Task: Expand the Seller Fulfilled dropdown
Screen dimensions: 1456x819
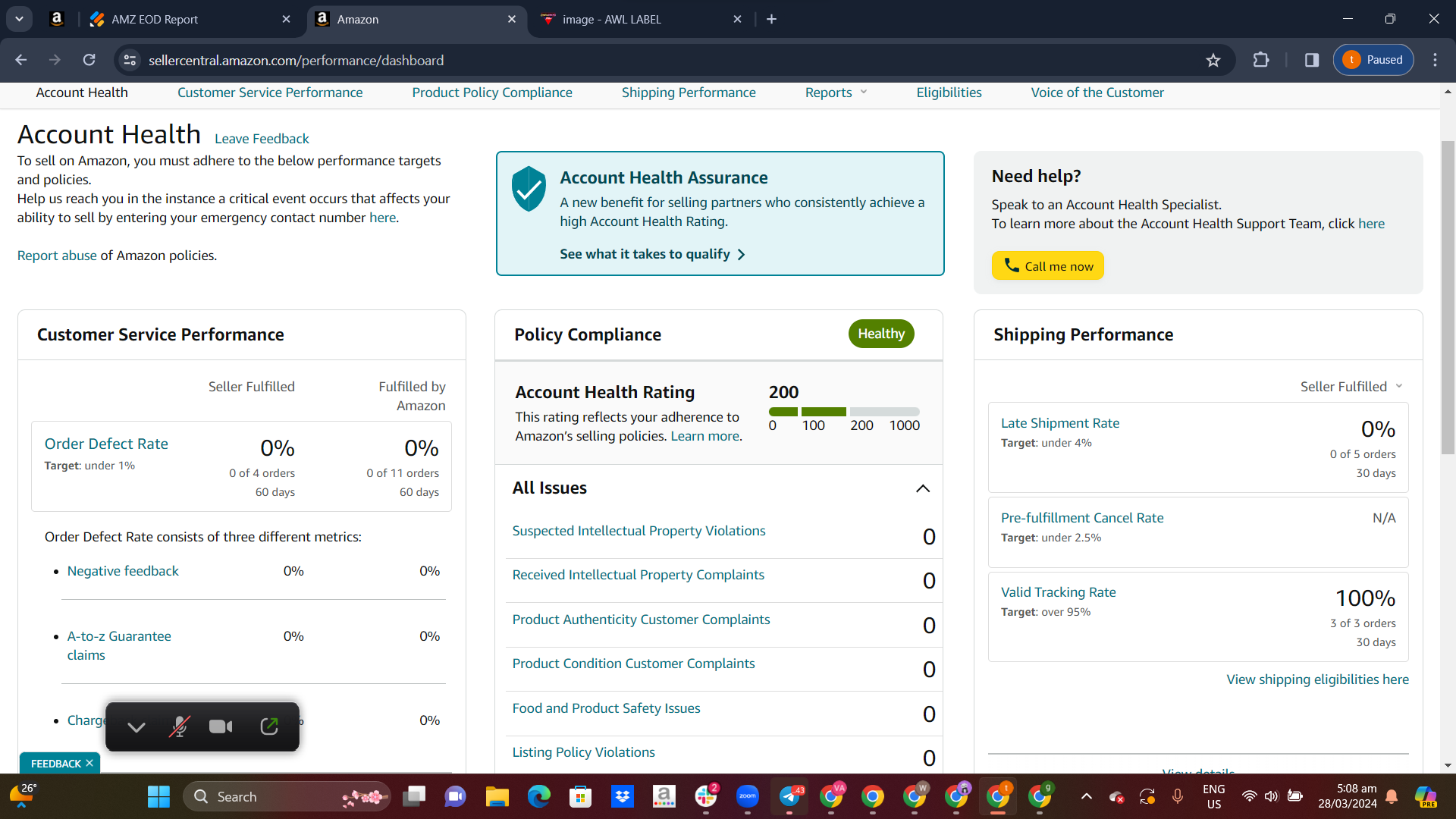Action: [1351, 387]
